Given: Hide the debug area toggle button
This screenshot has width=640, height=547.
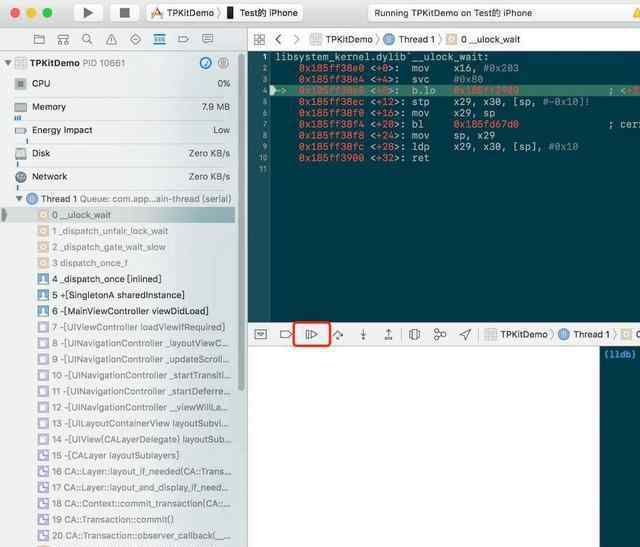Looking at the screenshot, I should pyautogui.click(x=260, y=334).
